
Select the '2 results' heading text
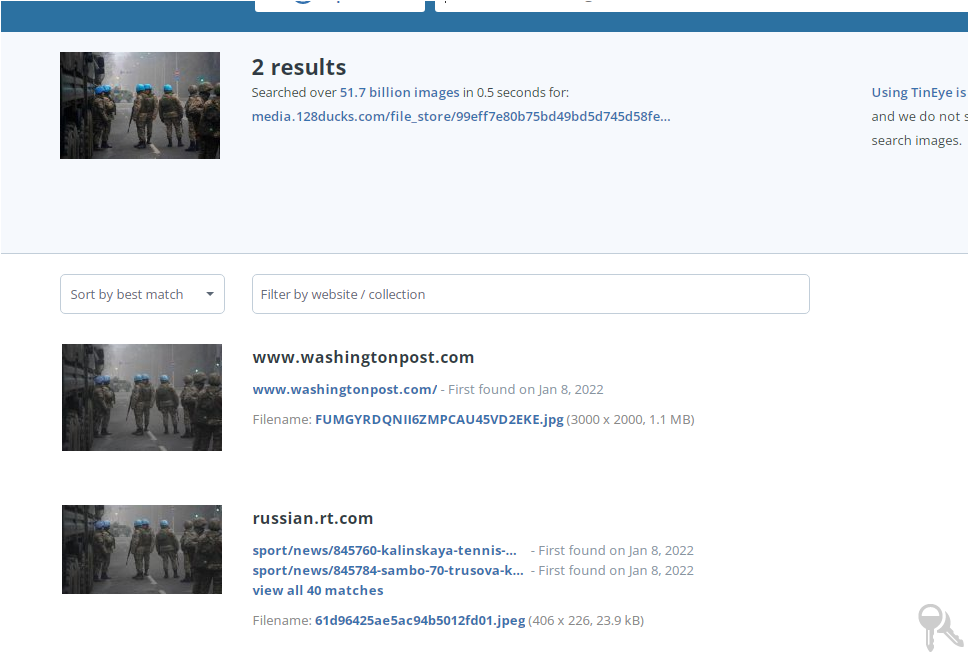(x=298, y=67)
